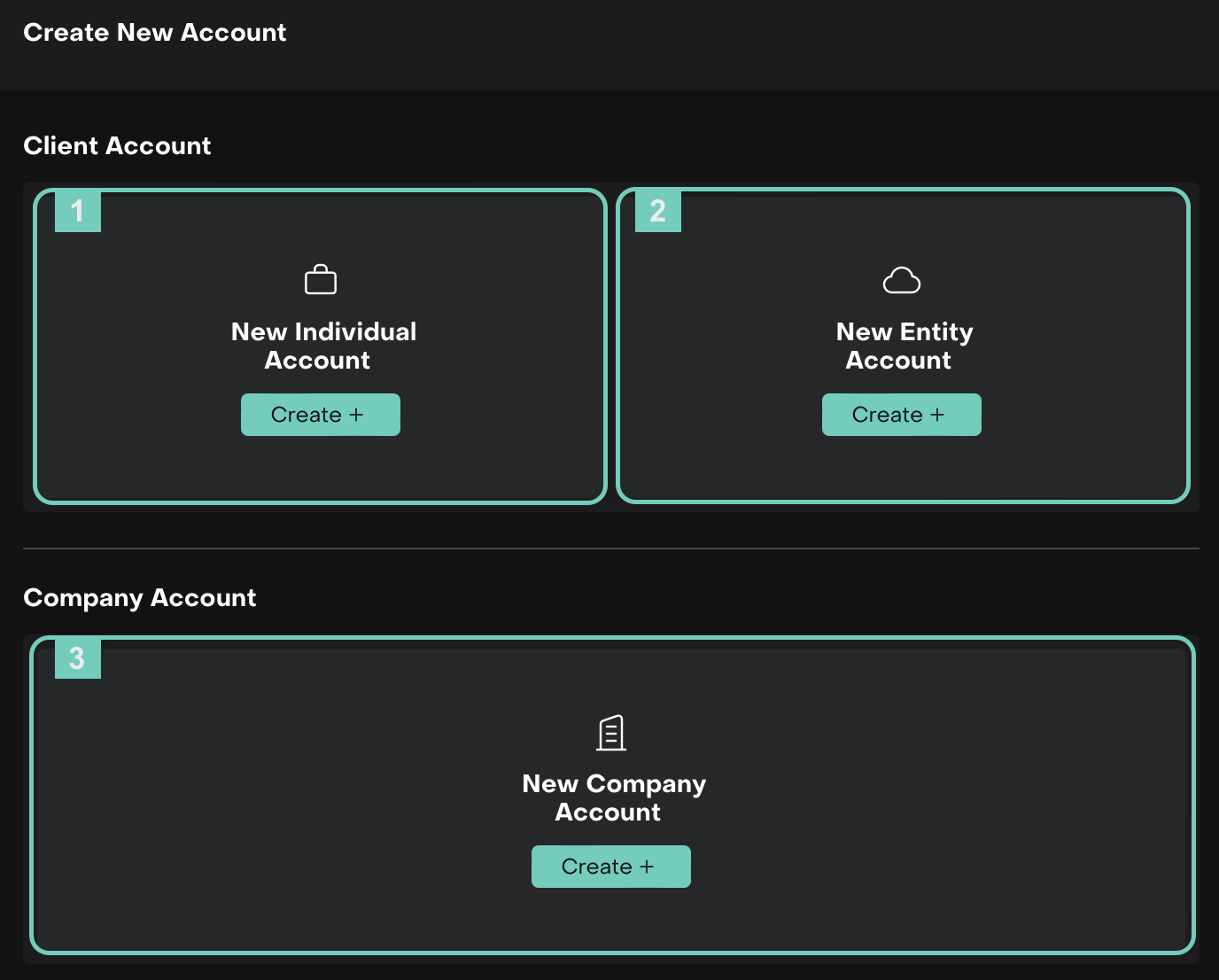Image resolution: width=1219 pixels, height=980 pixels.
Task: Click empty space below Entity card's Create button
Action: point(901,468)
